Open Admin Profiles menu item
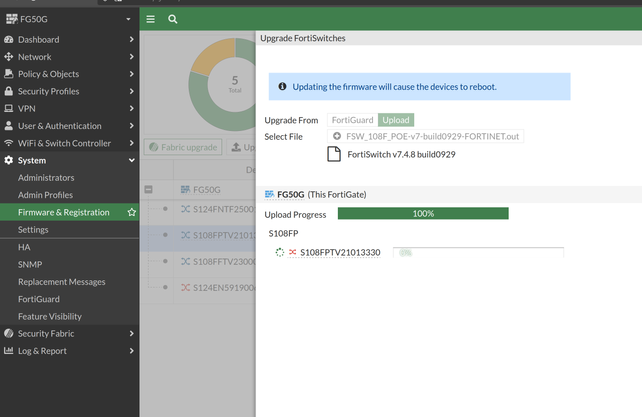642x417 pixels. pyautogui.click(x=45, y=195)
